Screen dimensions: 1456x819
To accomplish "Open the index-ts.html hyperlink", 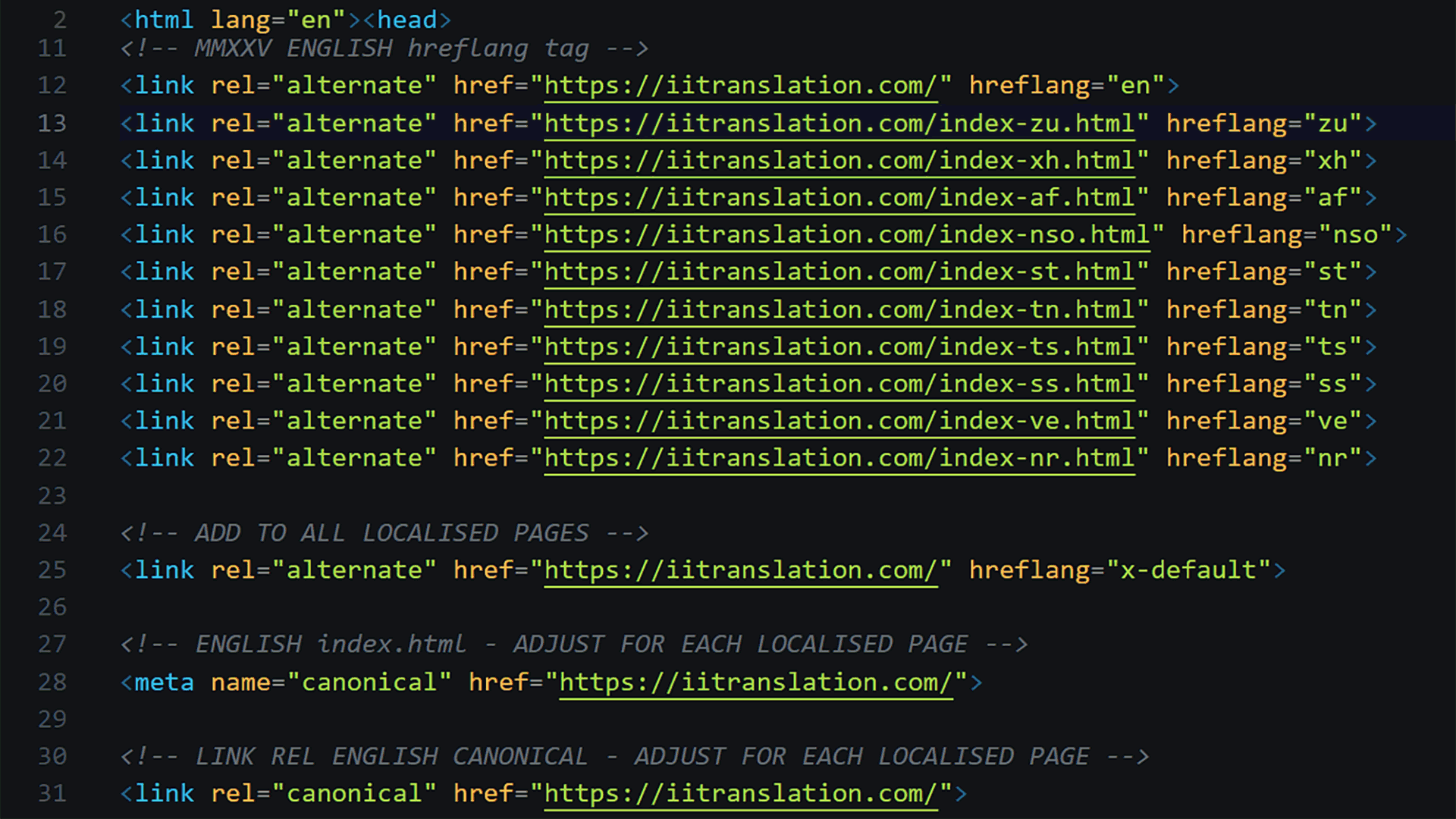I will pyautogui.click(x=839, y=347).
